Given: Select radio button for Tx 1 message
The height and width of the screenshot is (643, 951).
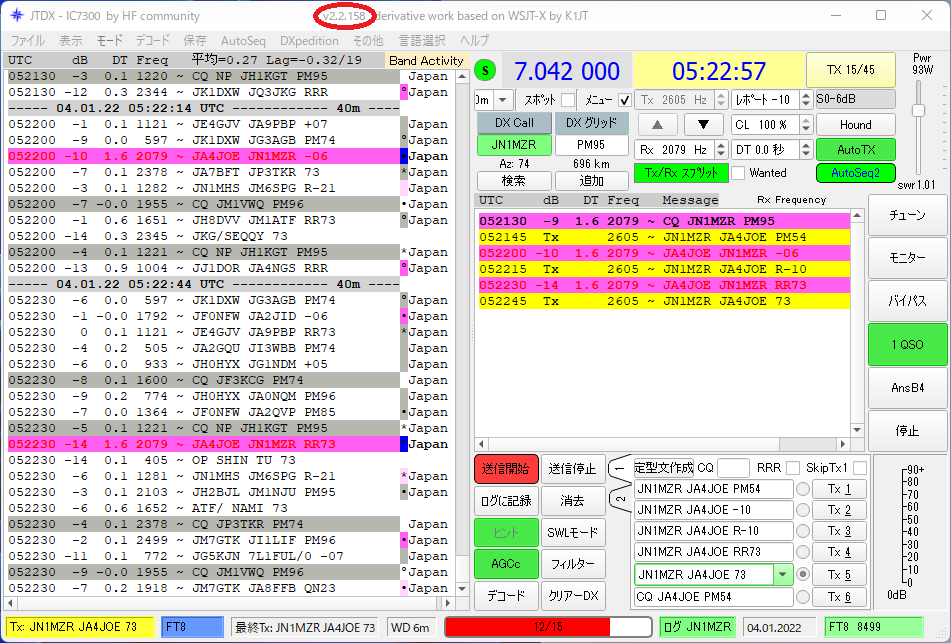Looking at the screenshot, I should (x=802, y=489).
